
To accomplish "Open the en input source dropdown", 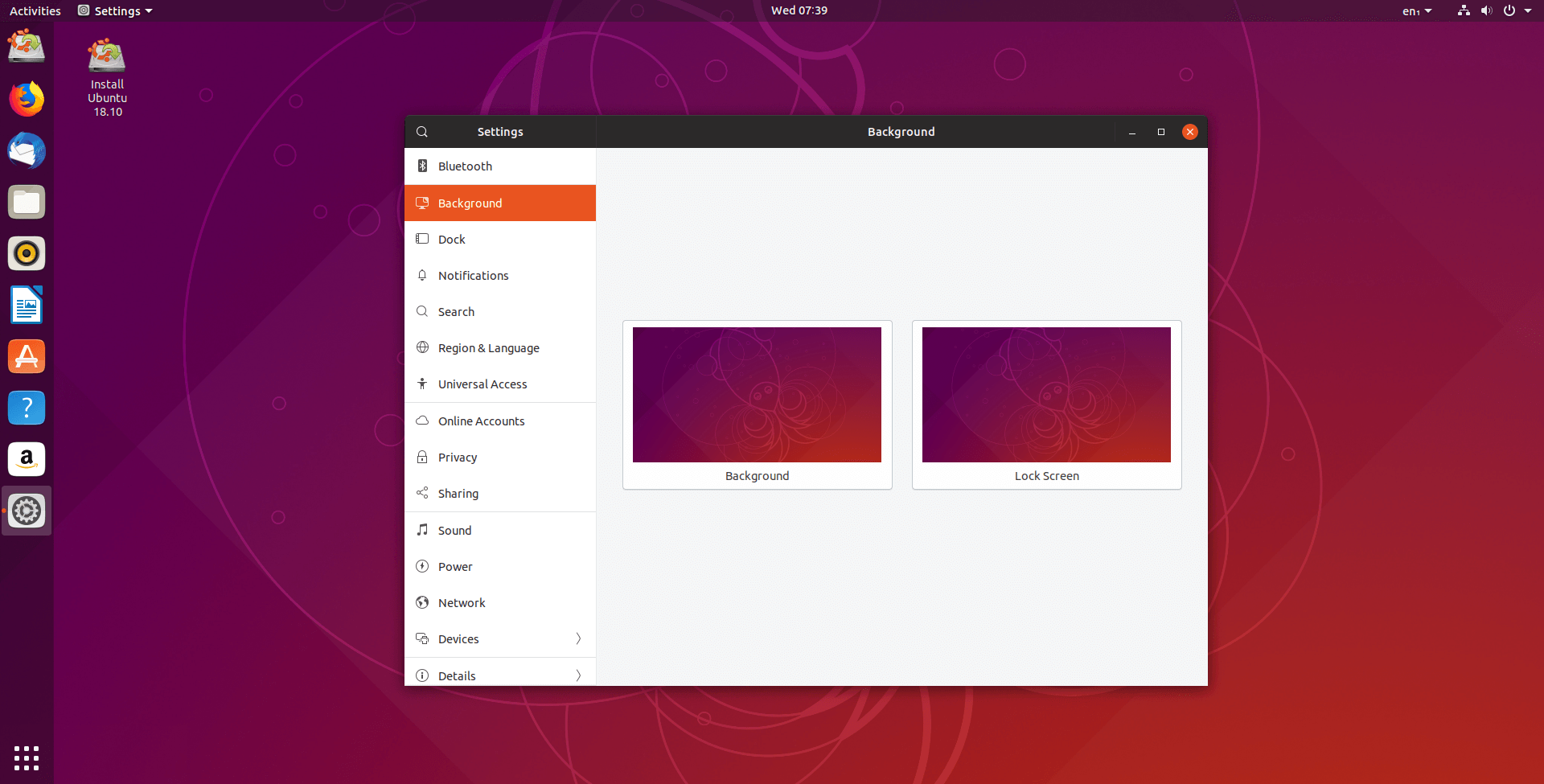I will tap(1417, 10).
